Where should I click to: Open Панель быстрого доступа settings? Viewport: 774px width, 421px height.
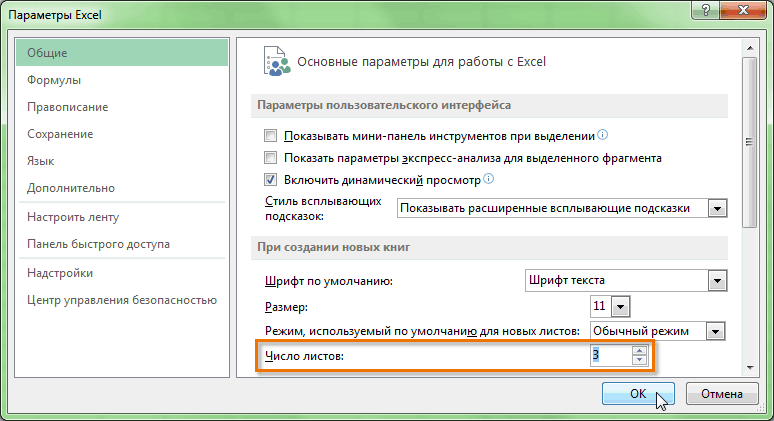(x=122, y=244)
